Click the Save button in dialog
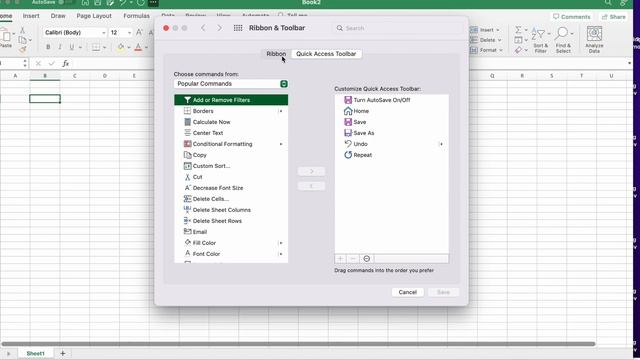The width and height of the screenshot is (640, 360). click(443, 292)
